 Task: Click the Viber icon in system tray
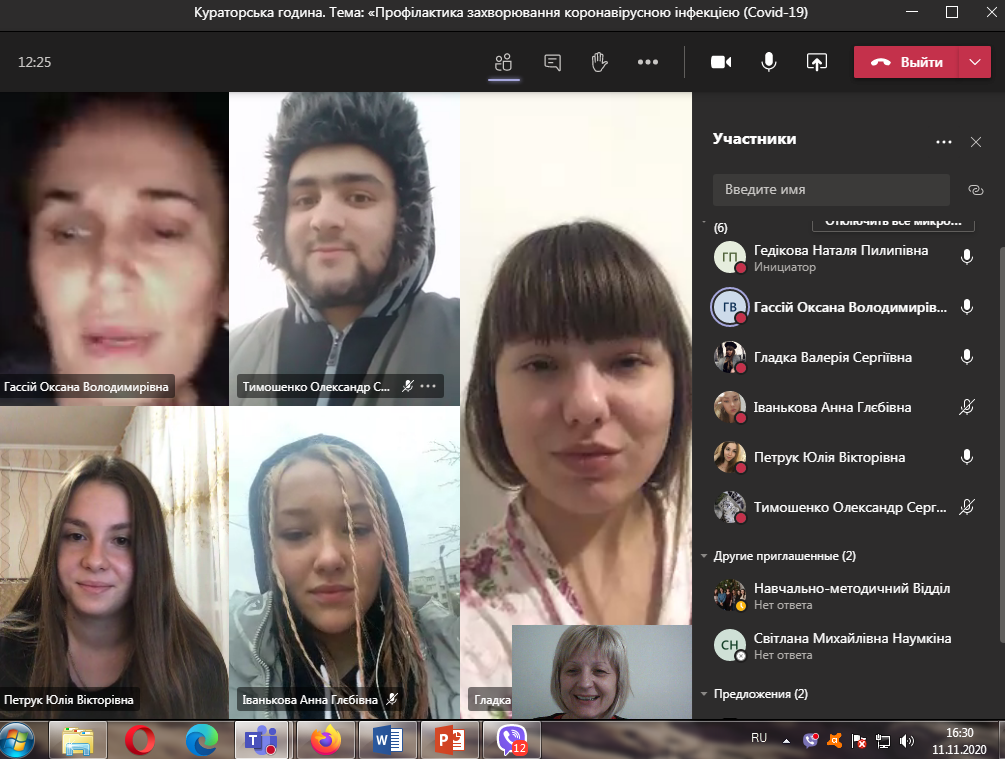coord(810,740)
